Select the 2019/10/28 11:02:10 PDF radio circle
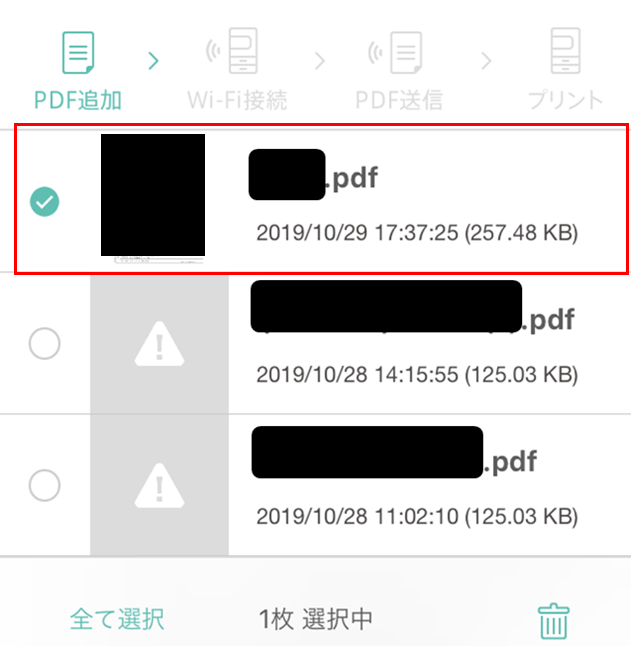The height and width of the screenshot is (655, 632). click(45, 485)
